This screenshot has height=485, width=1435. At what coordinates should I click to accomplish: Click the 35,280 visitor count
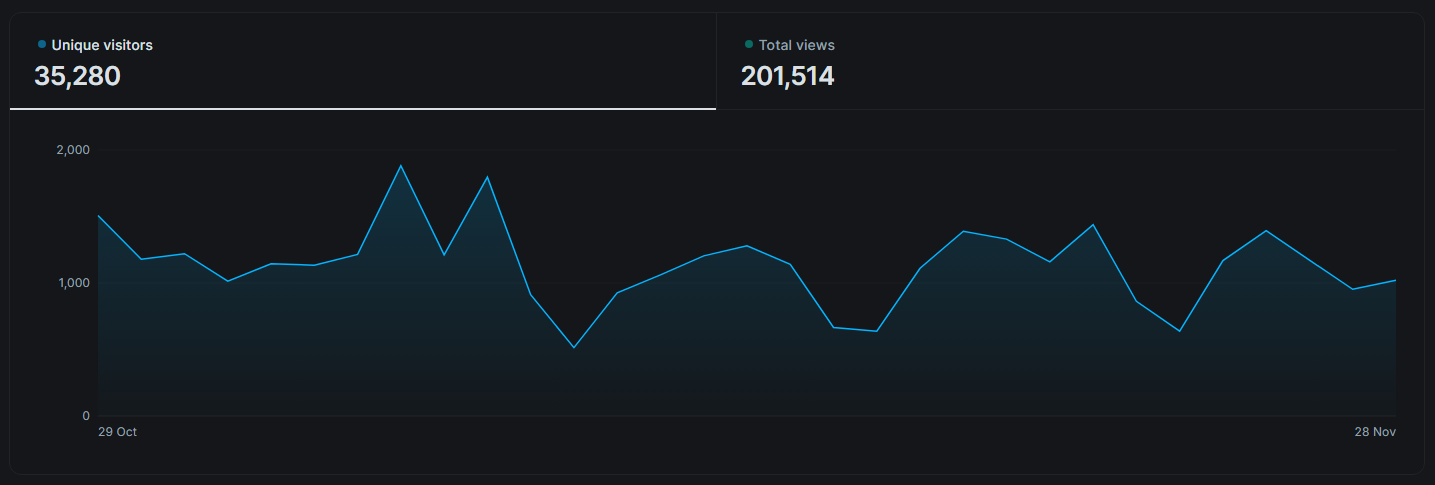77,76
